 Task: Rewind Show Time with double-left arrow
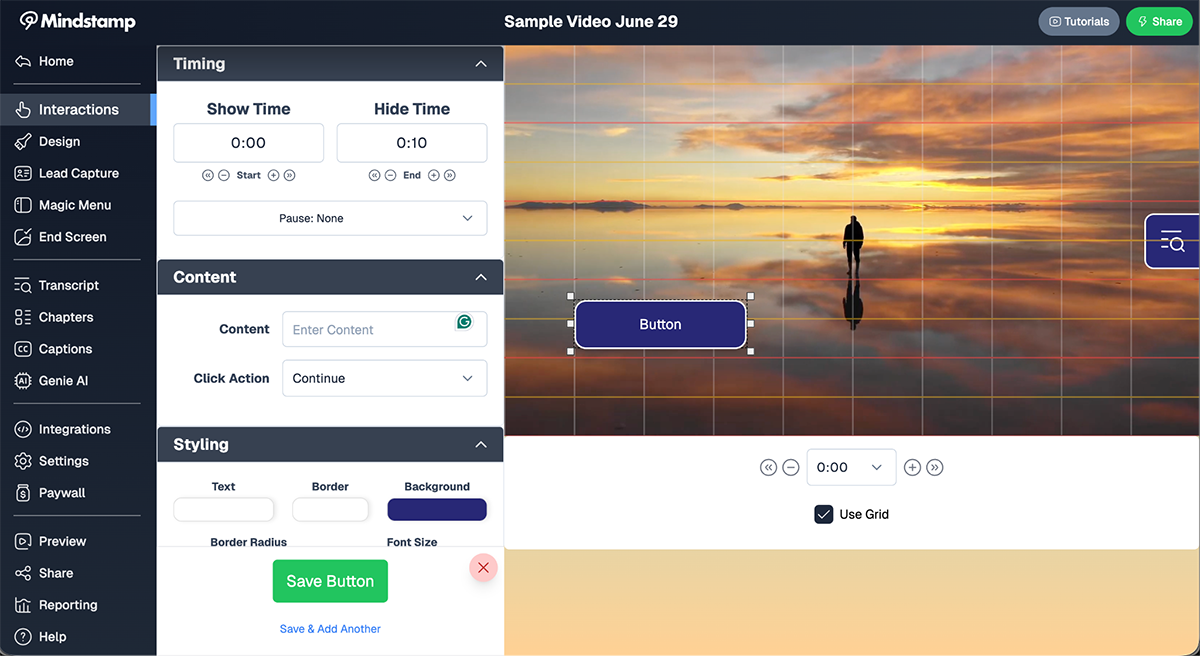208,175
